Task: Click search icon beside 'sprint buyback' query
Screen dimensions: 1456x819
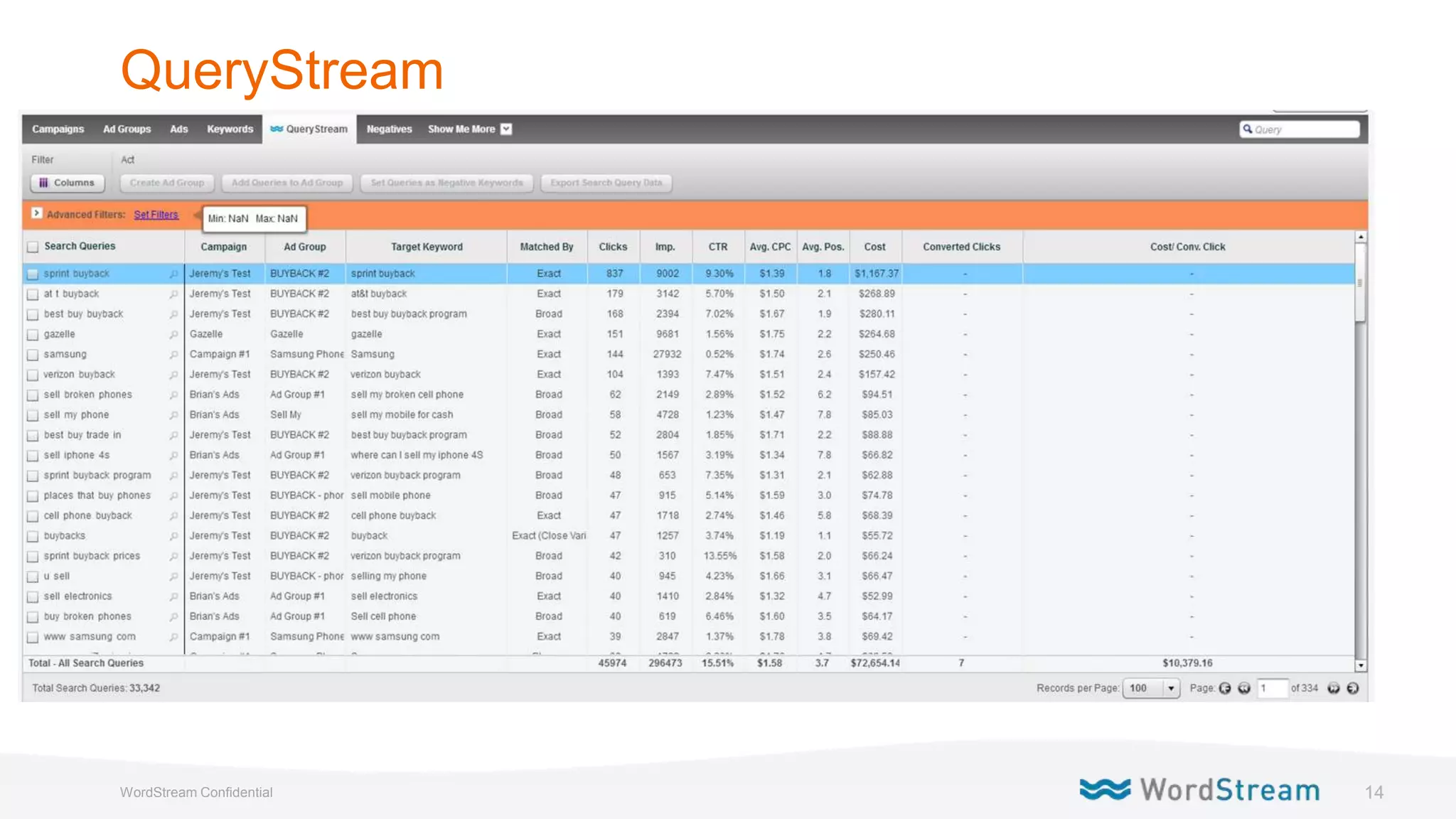Action: (x=173, y=274)
